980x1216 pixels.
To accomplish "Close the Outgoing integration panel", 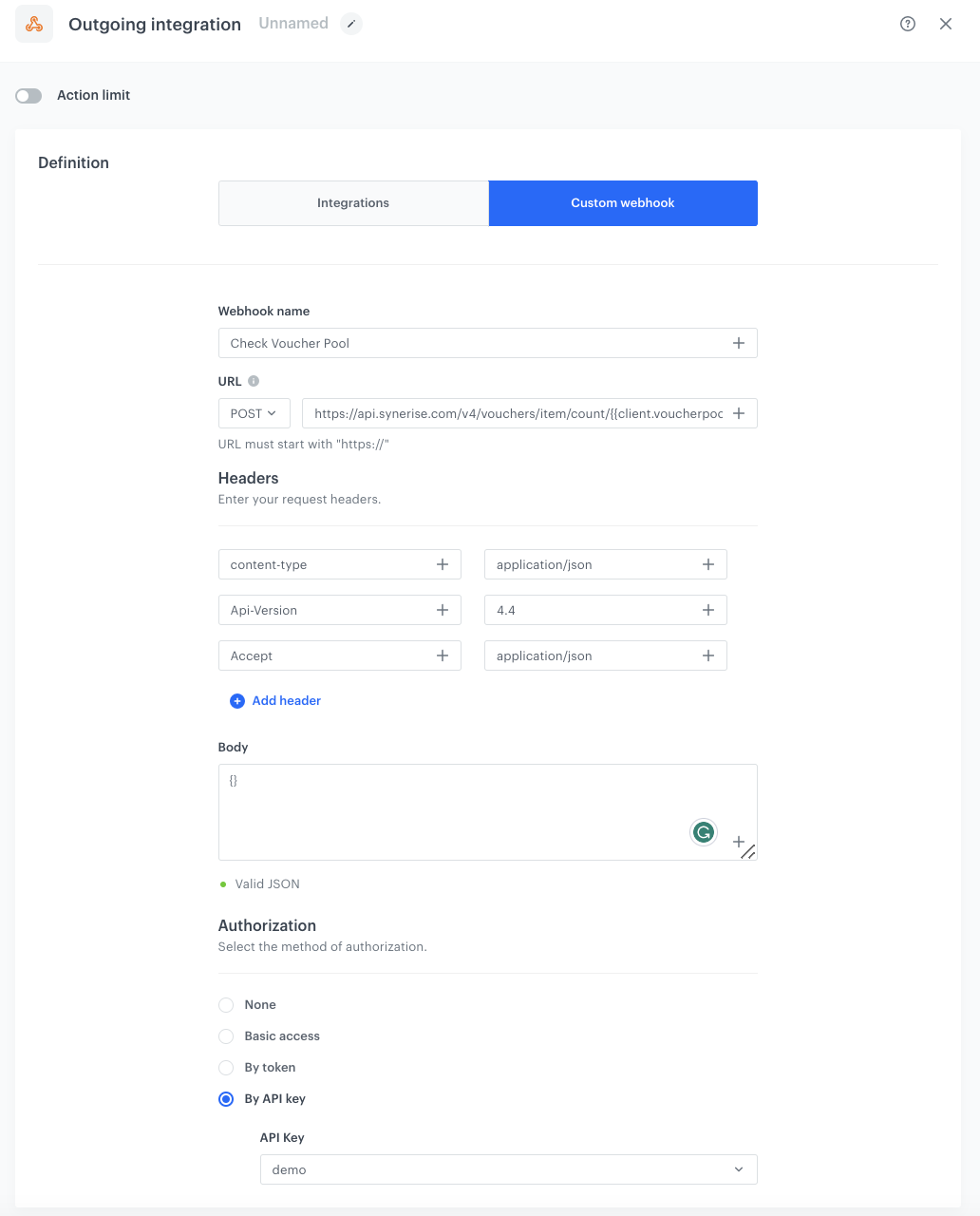I will coord(946,24).
